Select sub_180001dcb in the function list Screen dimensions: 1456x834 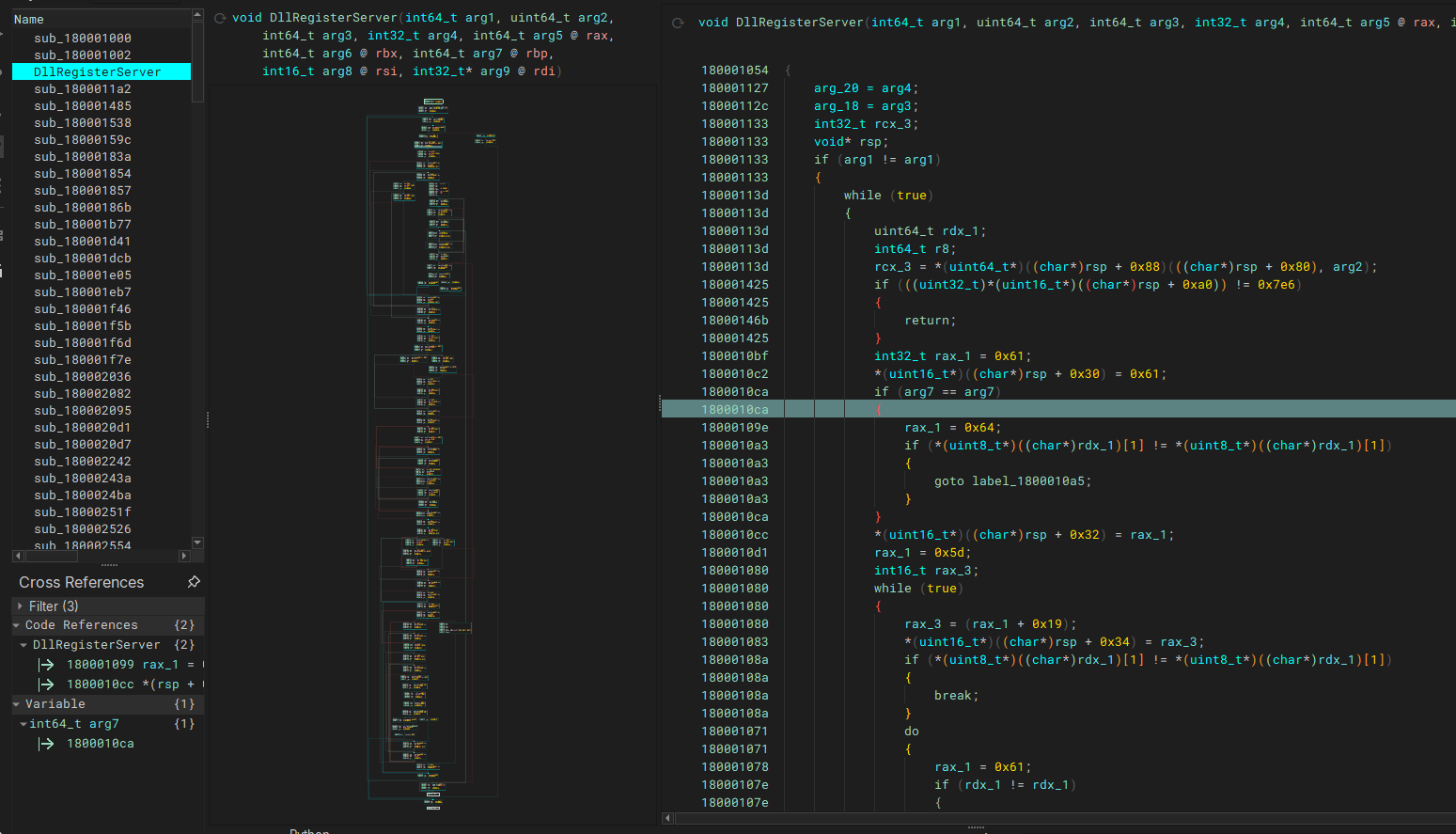[102, 258]
